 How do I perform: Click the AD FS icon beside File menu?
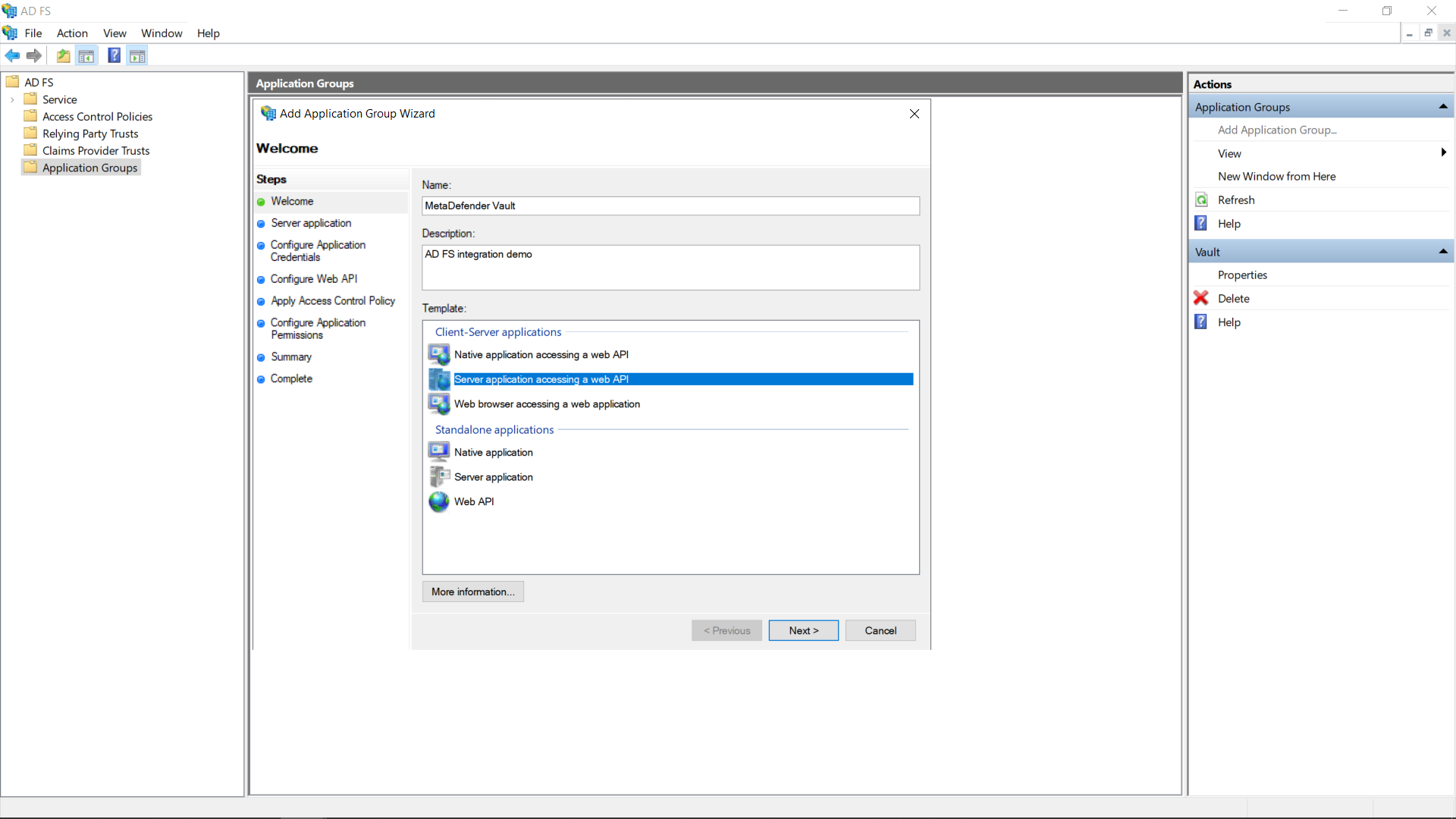tap(10, 33)
